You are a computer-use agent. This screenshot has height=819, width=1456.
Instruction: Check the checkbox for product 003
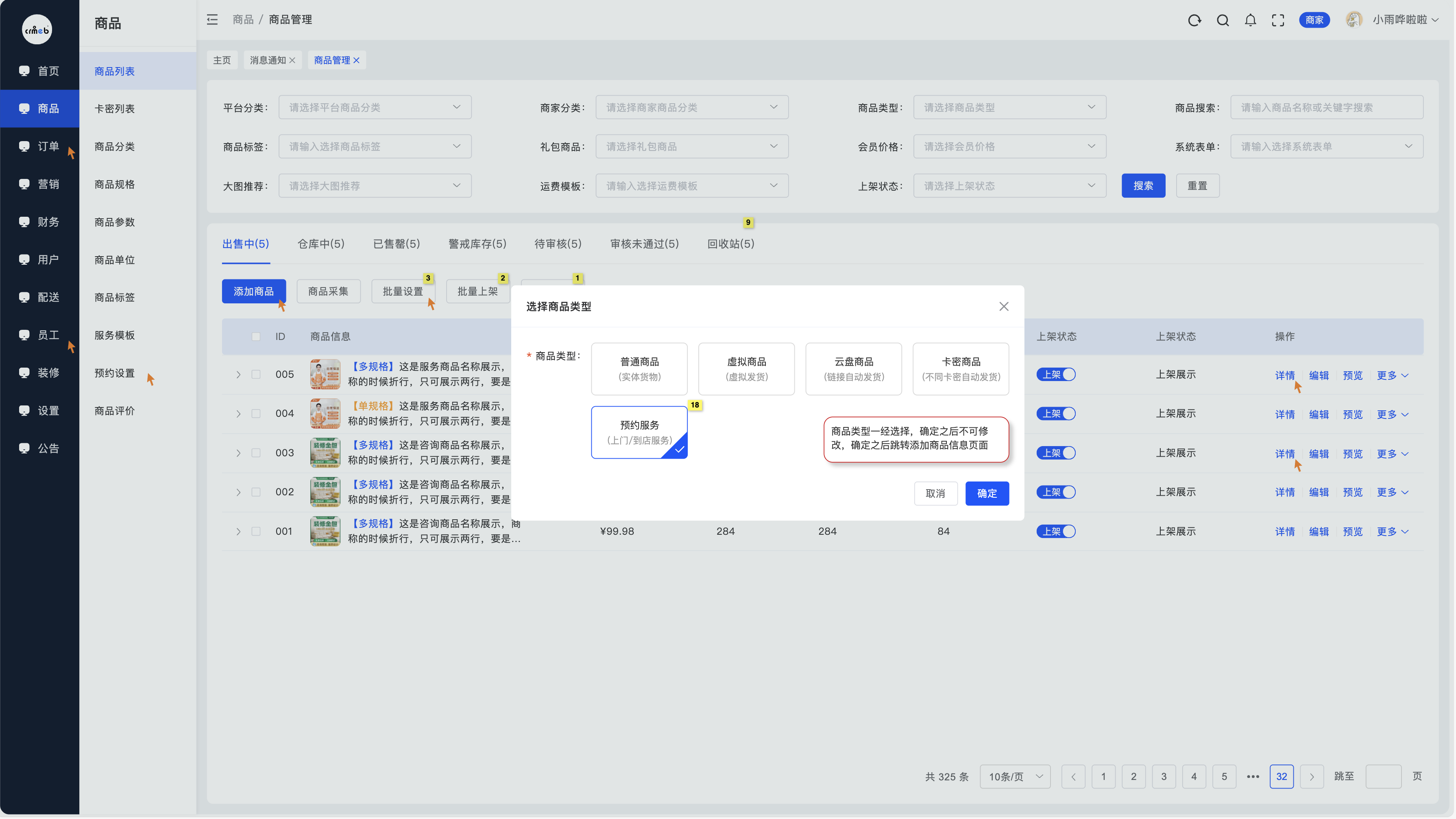[256, 453]
